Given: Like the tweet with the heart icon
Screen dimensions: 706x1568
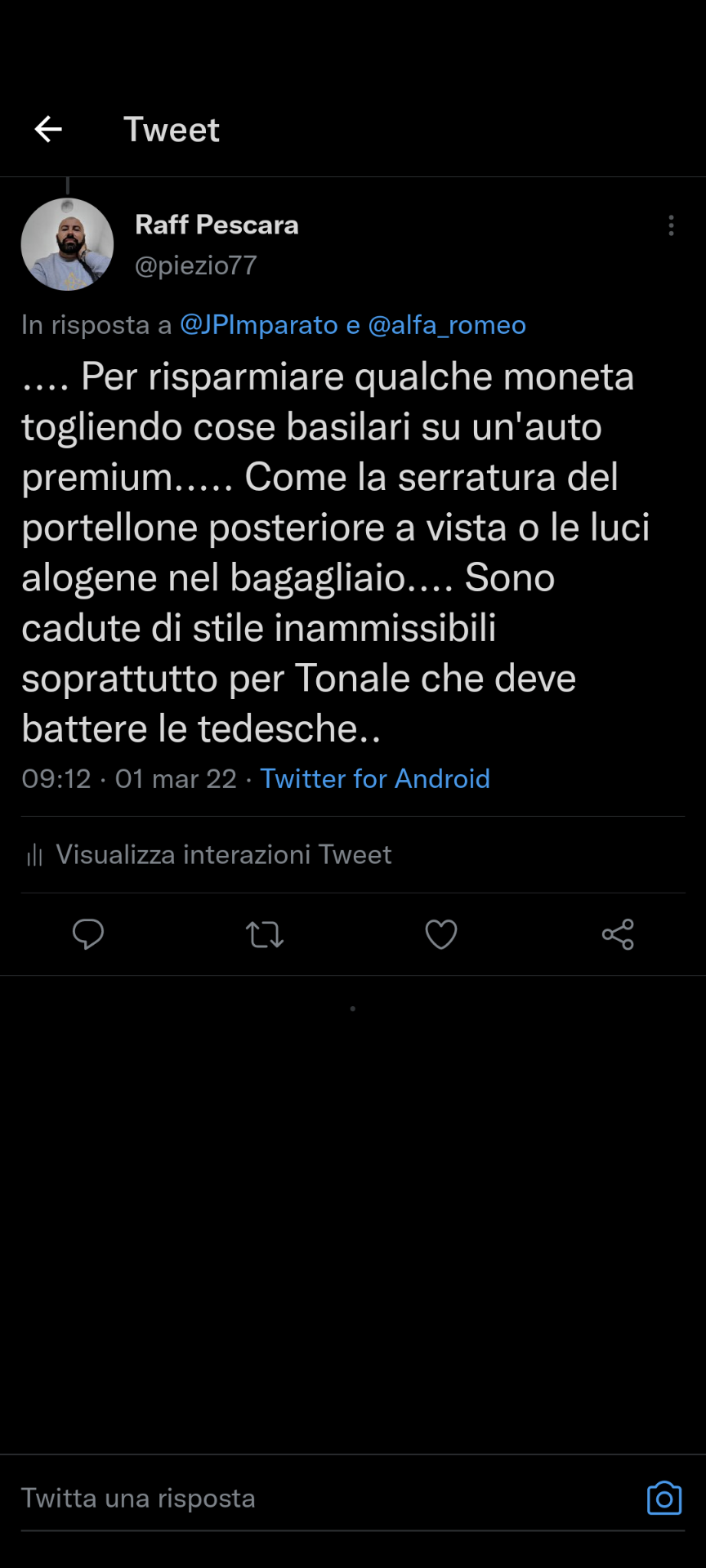Looking at the screenshot, I should click(441, 934).
